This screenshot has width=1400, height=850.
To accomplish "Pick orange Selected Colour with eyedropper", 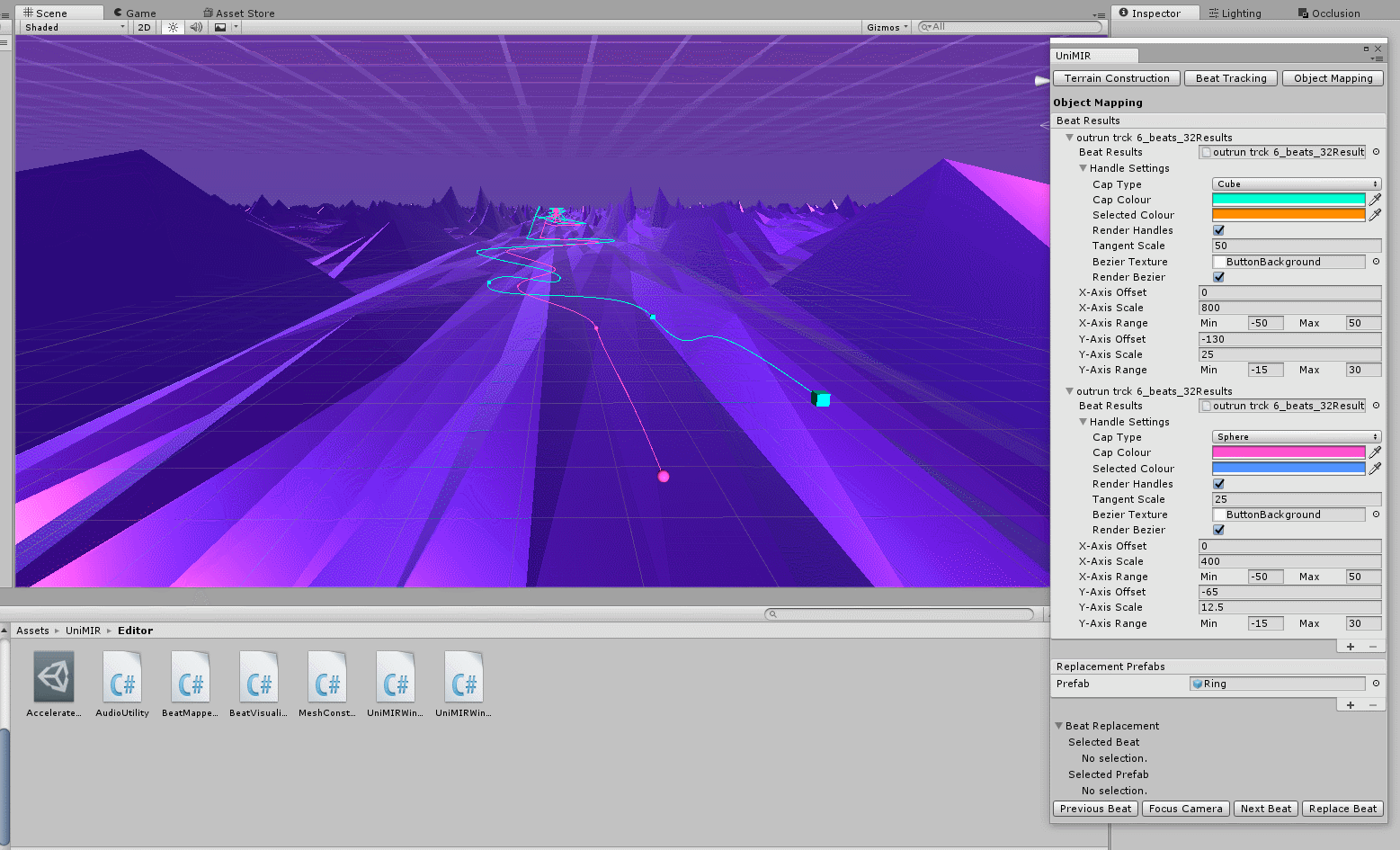I will (1375, 215).
